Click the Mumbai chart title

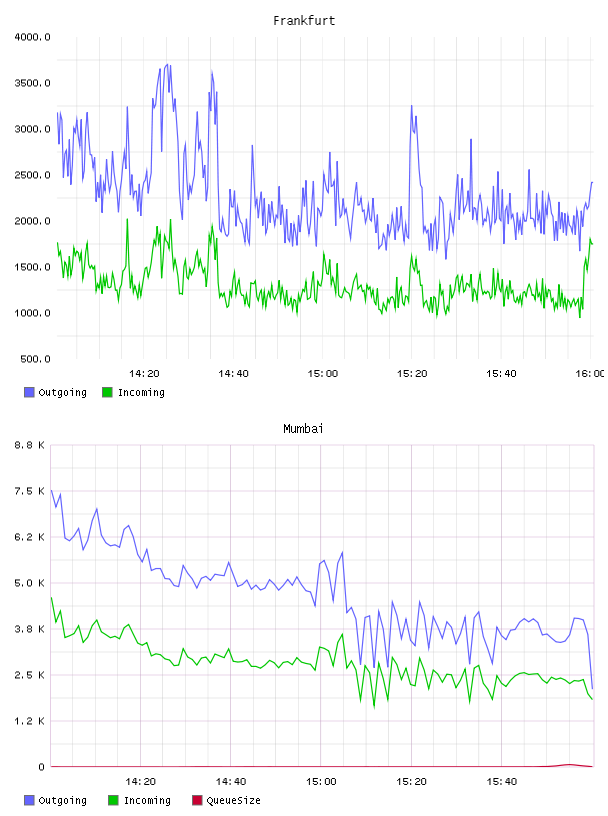303,429
